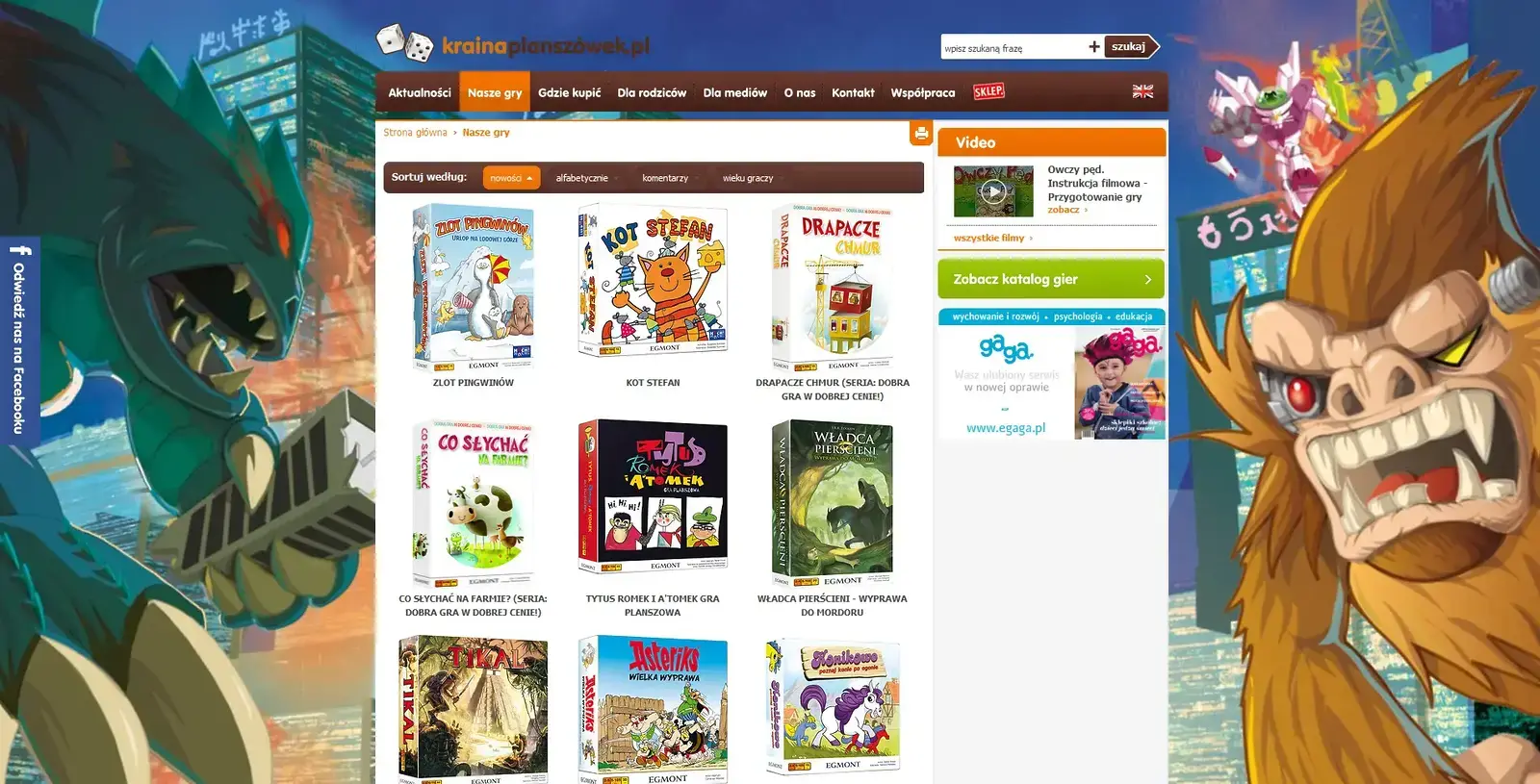
Task: Click the dice logo icon
Action: coord(404,43)
